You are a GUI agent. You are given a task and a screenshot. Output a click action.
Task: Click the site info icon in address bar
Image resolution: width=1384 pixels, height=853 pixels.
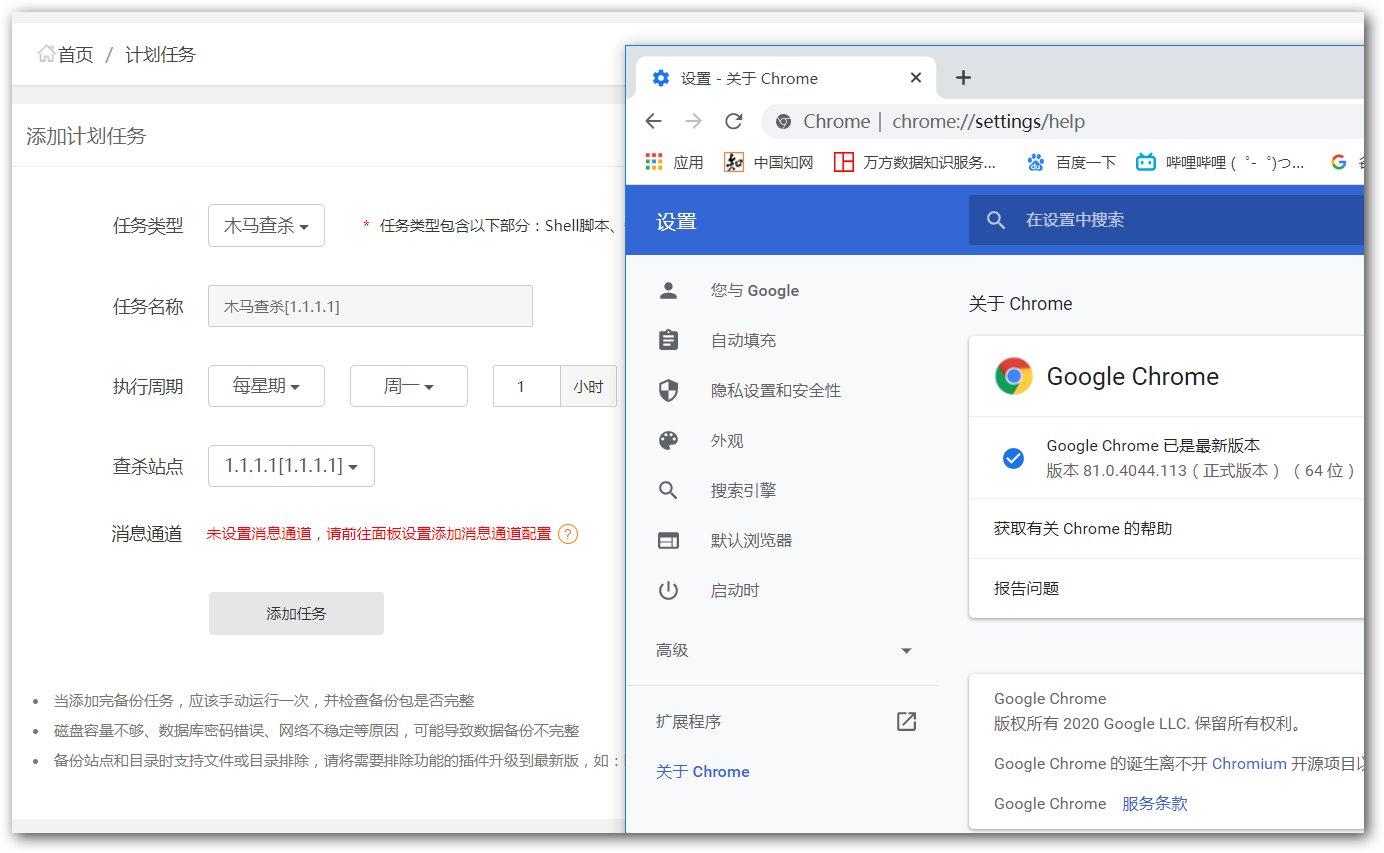click(783, 121)
